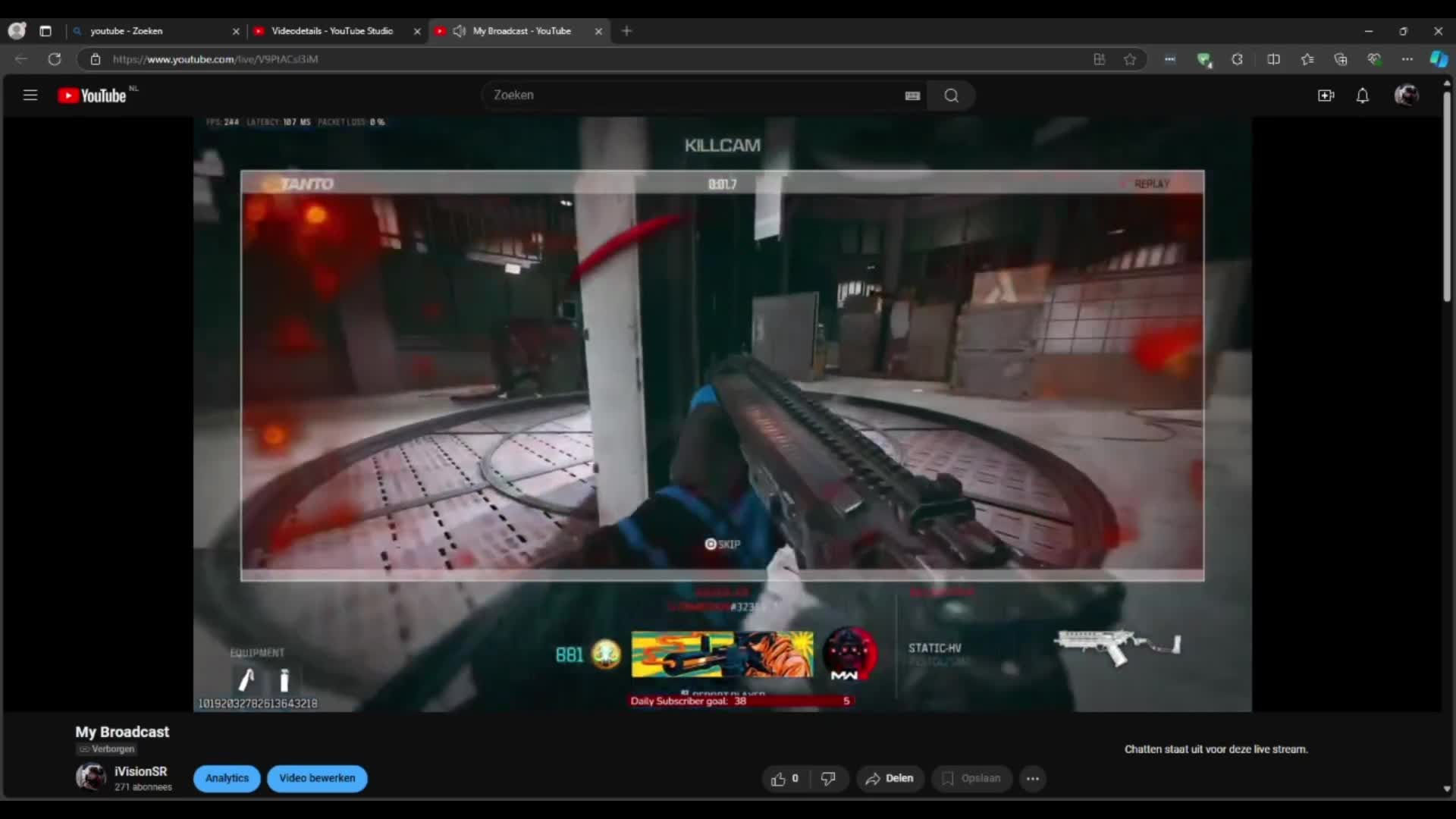Click the chat disabled message text
1456x819 pixels.
click(1216, 749)
